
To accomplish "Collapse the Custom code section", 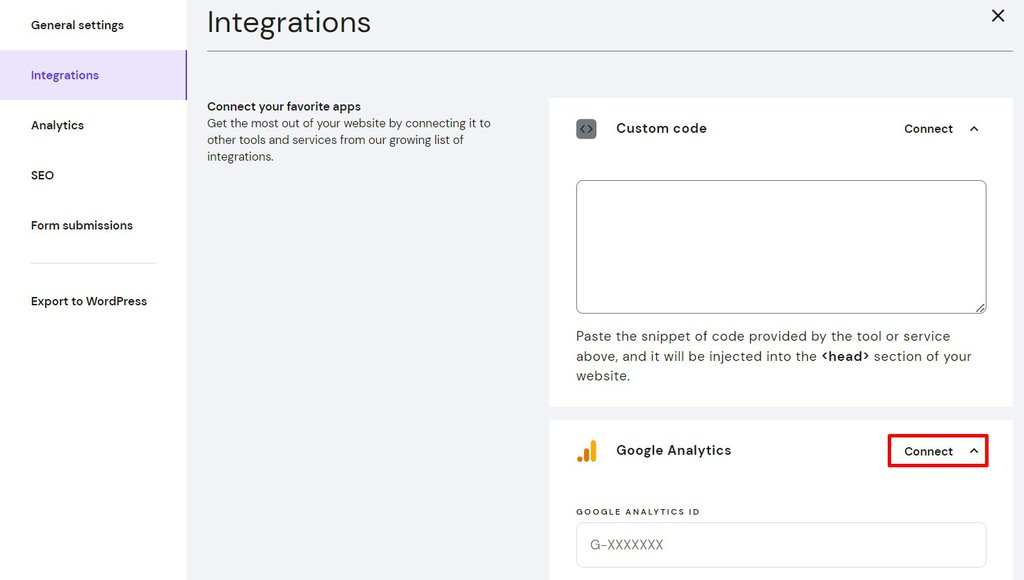I will tap(973, 128).
